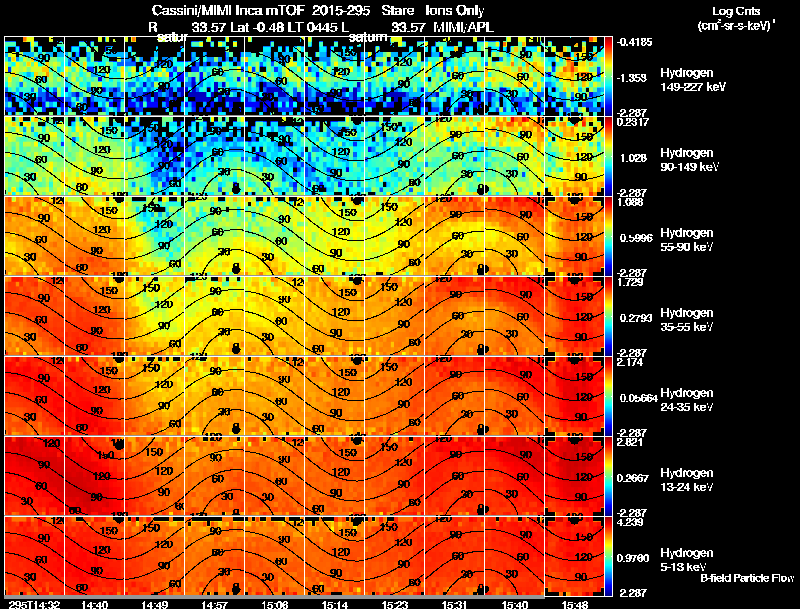Select the 'Hydrogen 24-35 keV' row label
Viewport: 800px width, 609px height.
[686, 400]
